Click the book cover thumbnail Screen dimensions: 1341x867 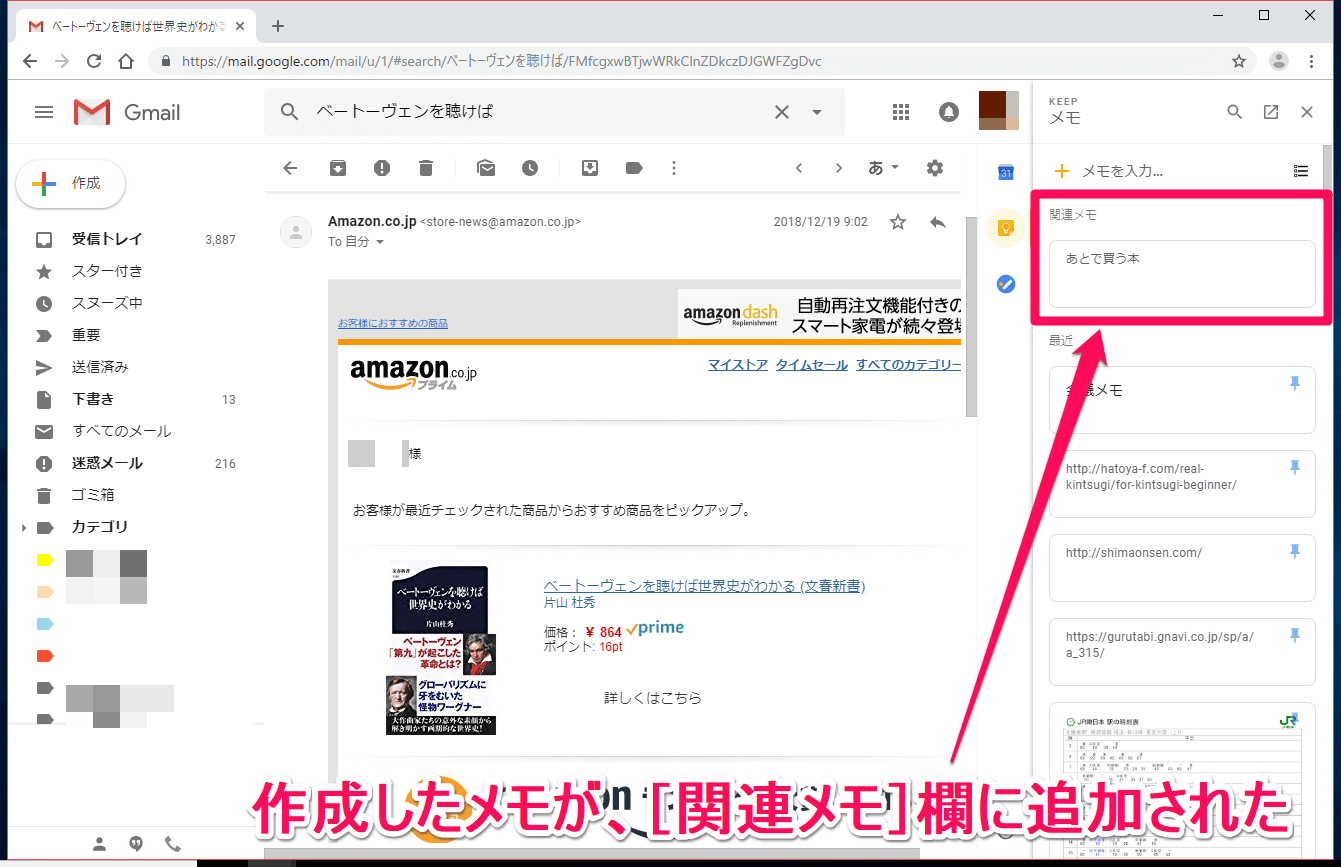coord(441,650)
